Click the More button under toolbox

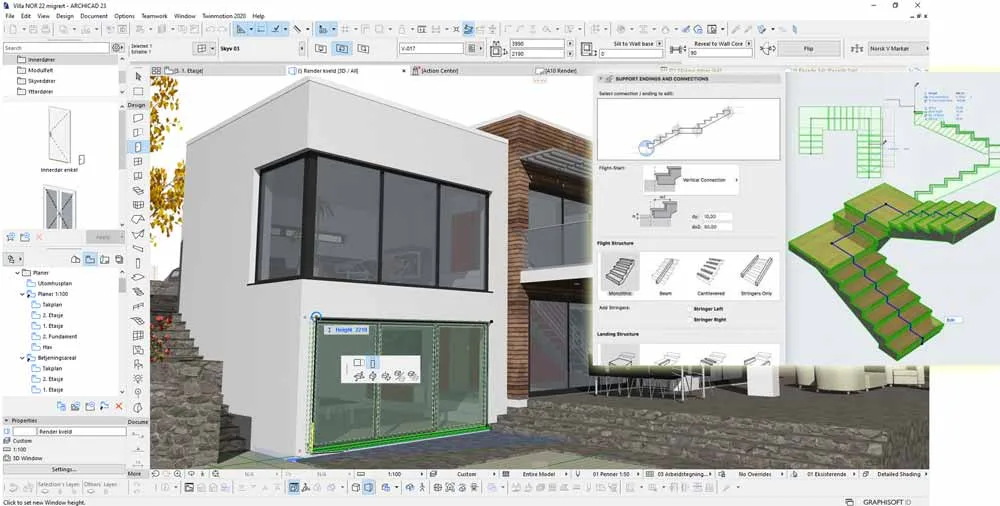click(x=135, y=474)
